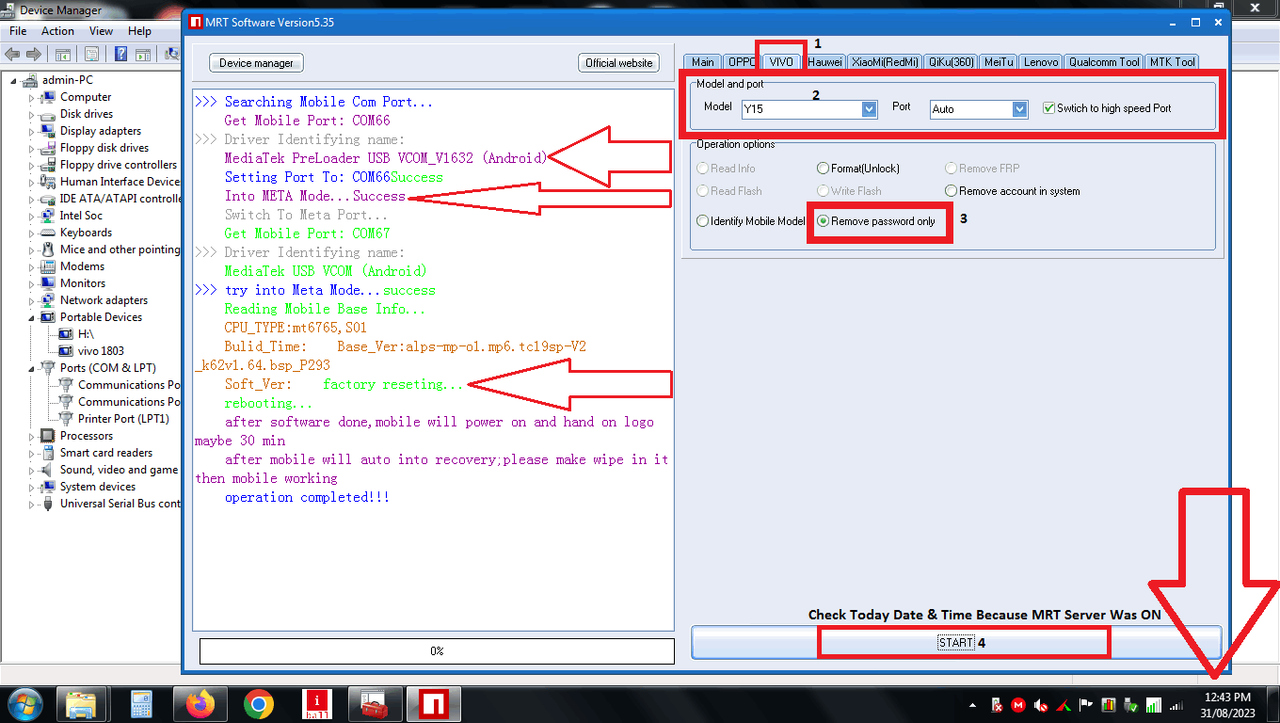This screenshot has width=1280, height=723.
Task: Click the START button
Action: click(x=956, y=642)
